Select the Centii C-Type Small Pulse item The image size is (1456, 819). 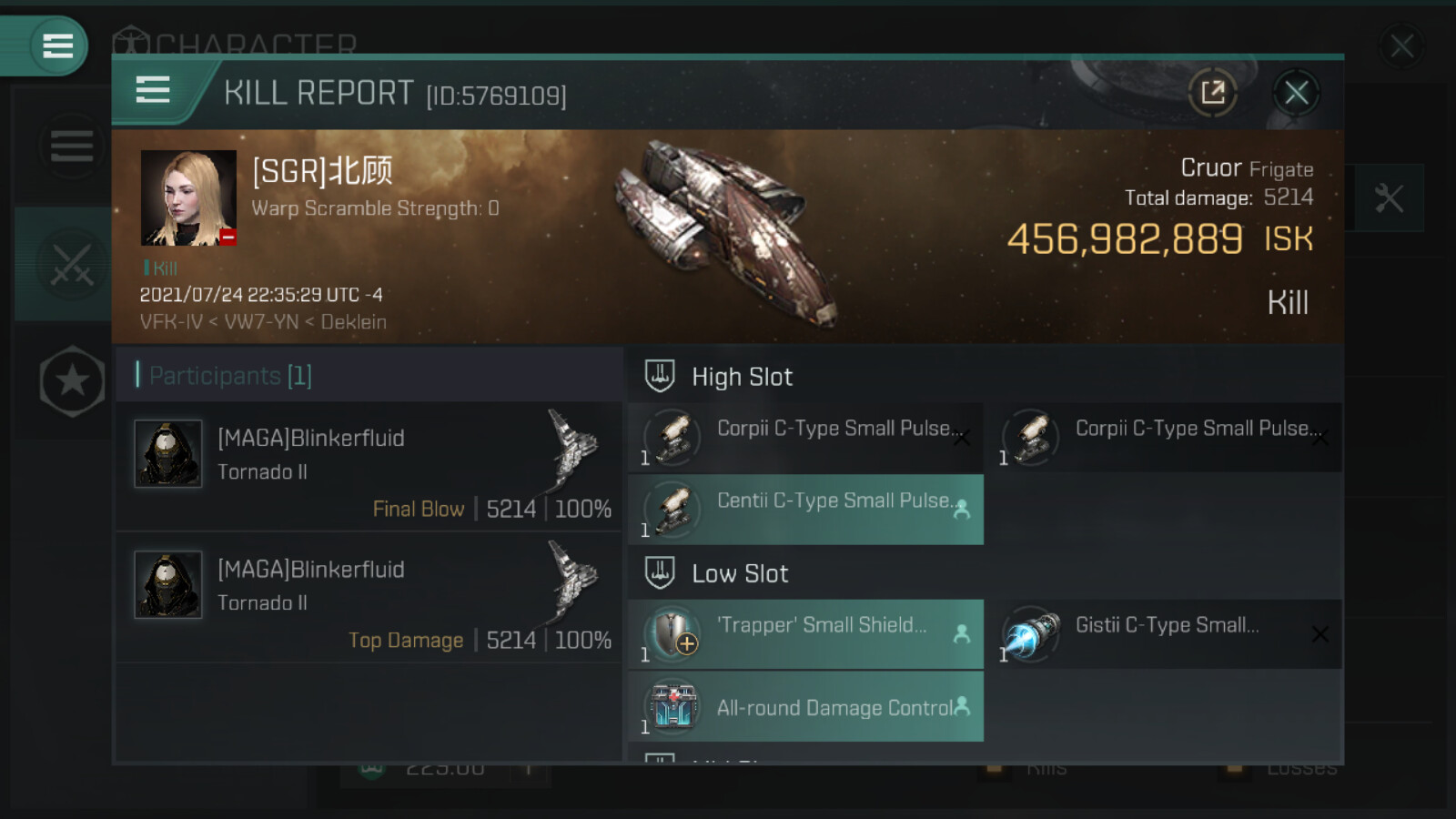tap(805, 510)
